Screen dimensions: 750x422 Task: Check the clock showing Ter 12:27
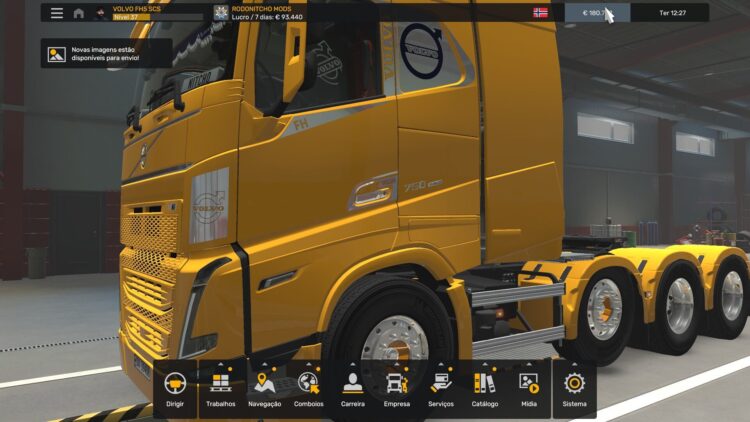tap(672, 13)
